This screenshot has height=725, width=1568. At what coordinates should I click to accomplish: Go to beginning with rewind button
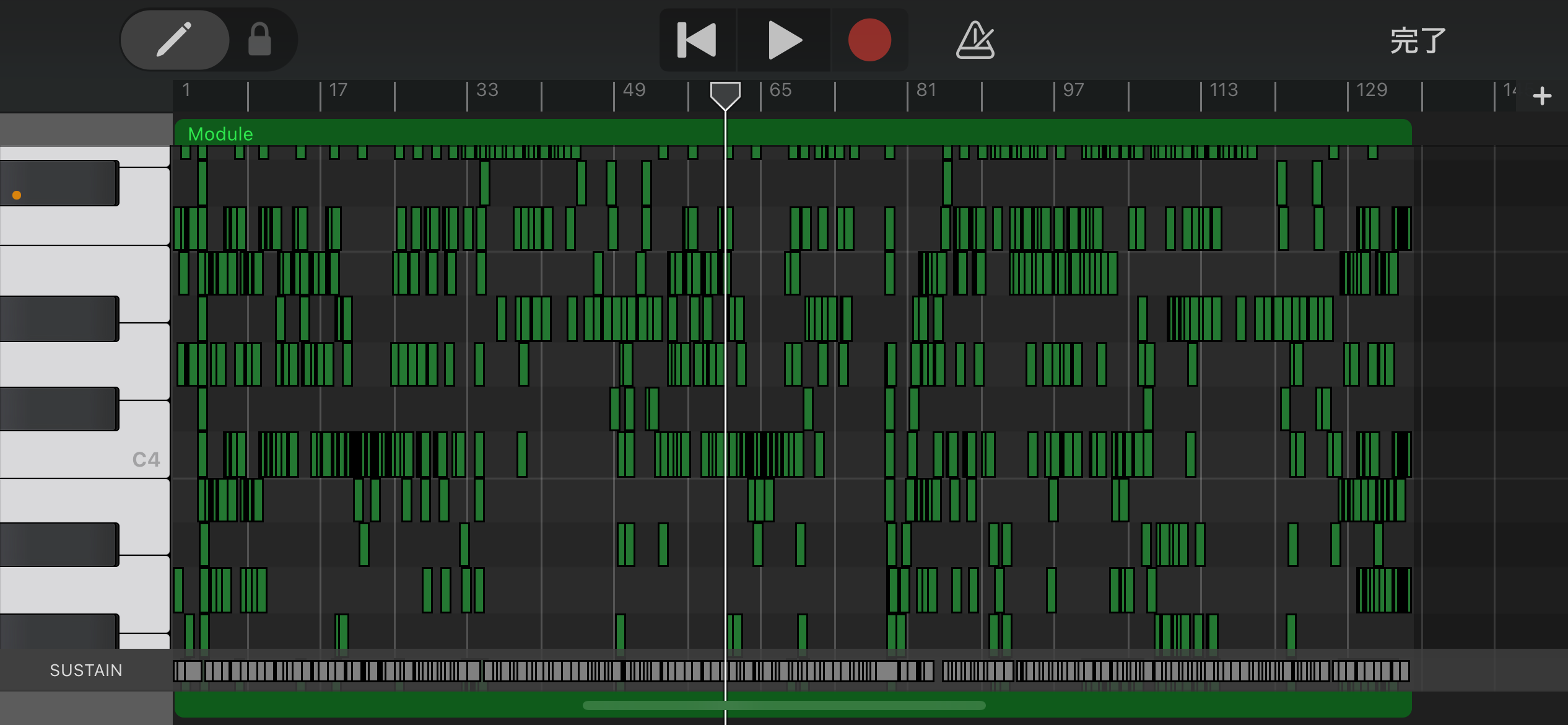[697, 40]
